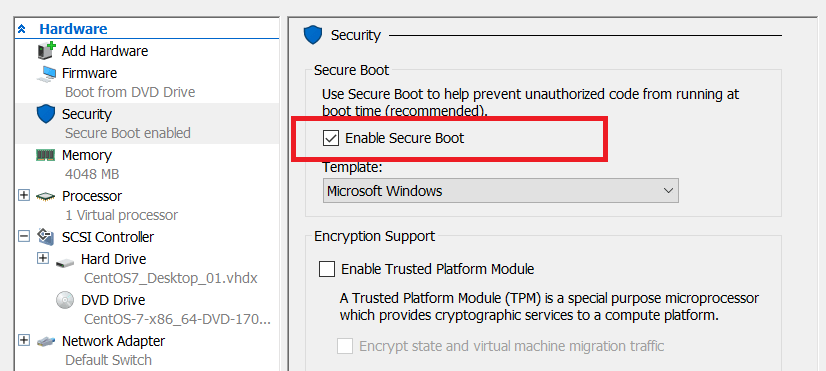This screenshot has width=826, height=371.
Task: Click the blue Security shield in sidebar
Action: [46, 114]
